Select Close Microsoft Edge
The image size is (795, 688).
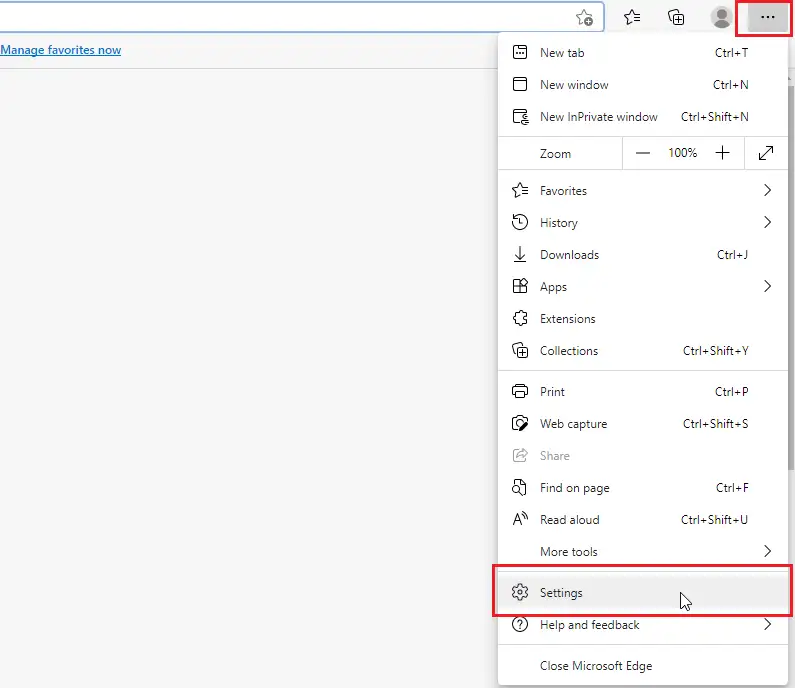tap(642, 666)
